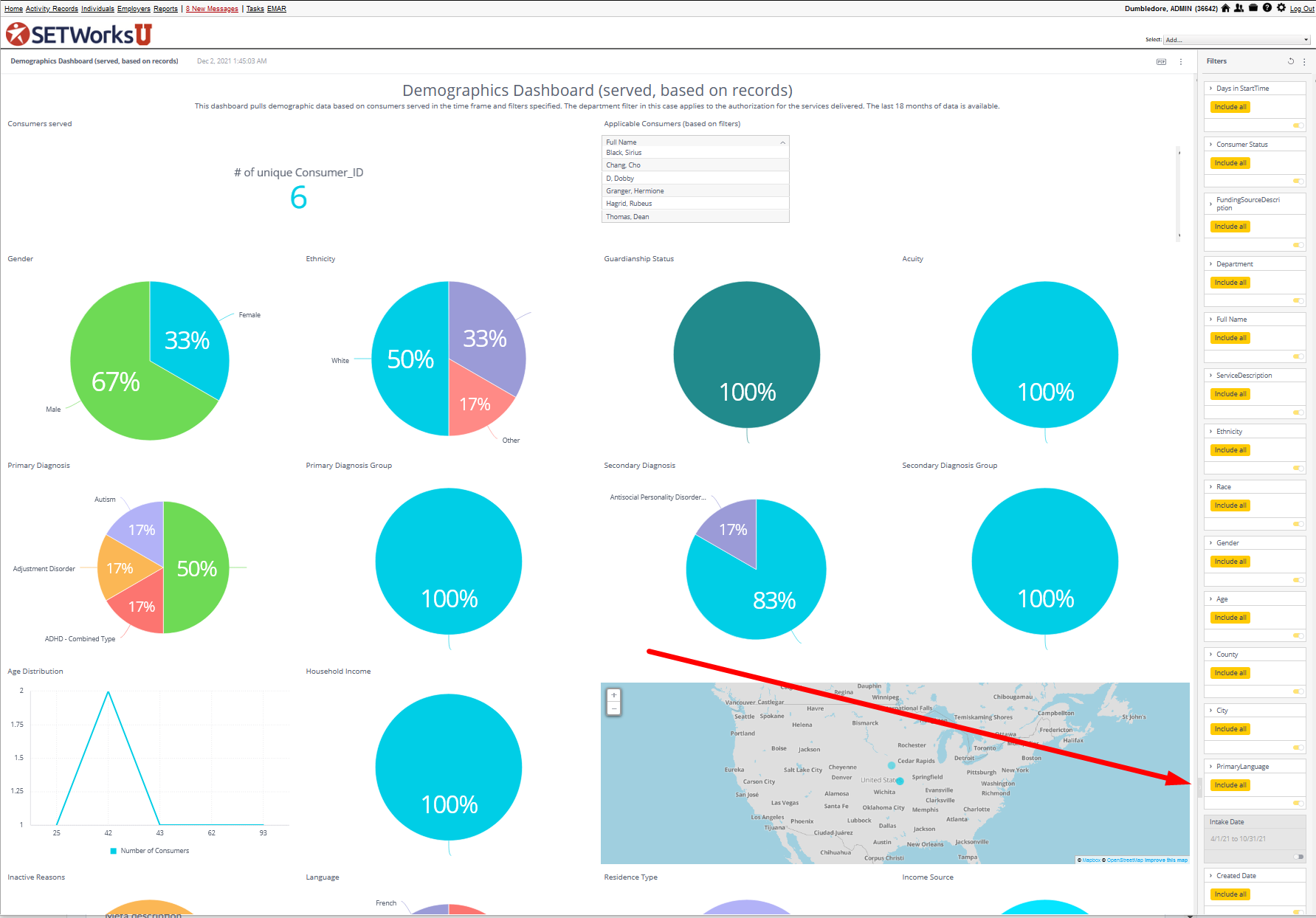
Task: Expand the Department filter chevron
Action: coord(1211,264)
